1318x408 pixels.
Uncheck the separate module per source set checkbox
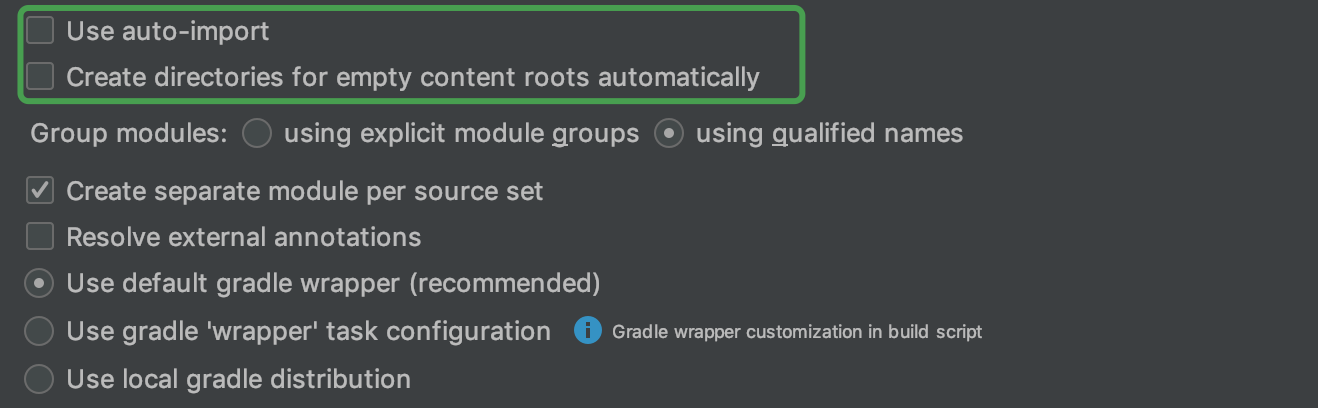point(40,191)
